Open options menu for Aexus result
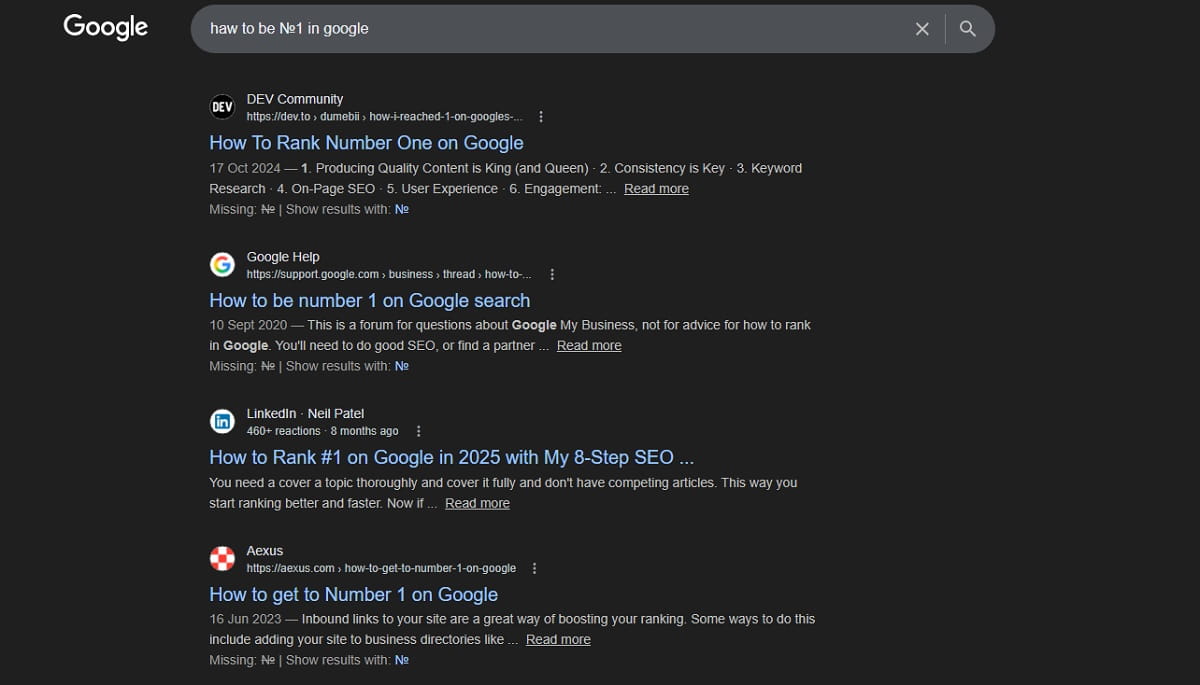This screenshot has height=685, width=1200. [534, 567]
